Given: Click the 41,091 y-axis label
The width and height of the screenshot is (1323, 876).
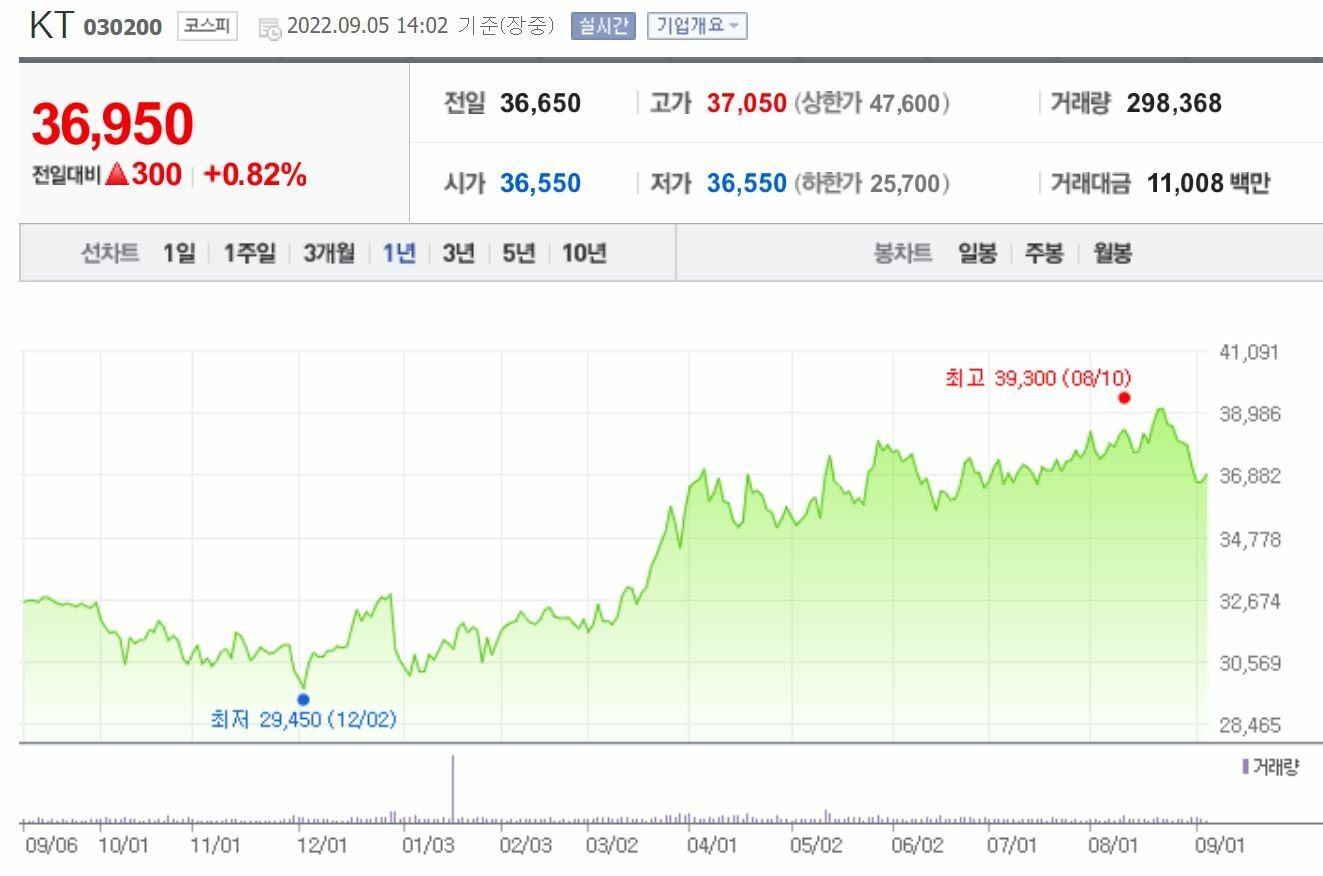Looking at the screenshot, I should click(x=1250, y=352).
